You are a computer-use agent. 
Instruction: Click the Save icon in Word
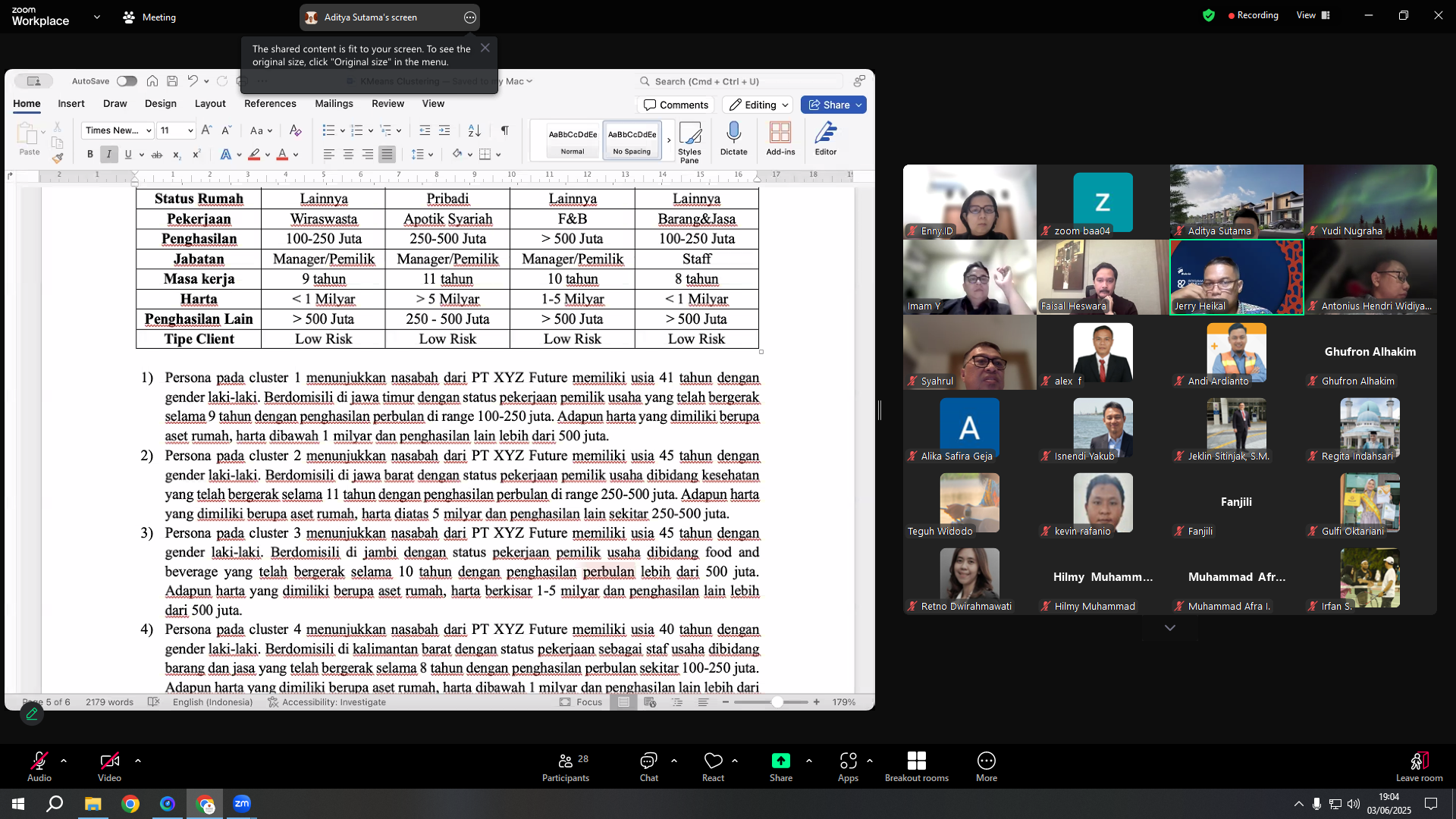click(172, 81)
